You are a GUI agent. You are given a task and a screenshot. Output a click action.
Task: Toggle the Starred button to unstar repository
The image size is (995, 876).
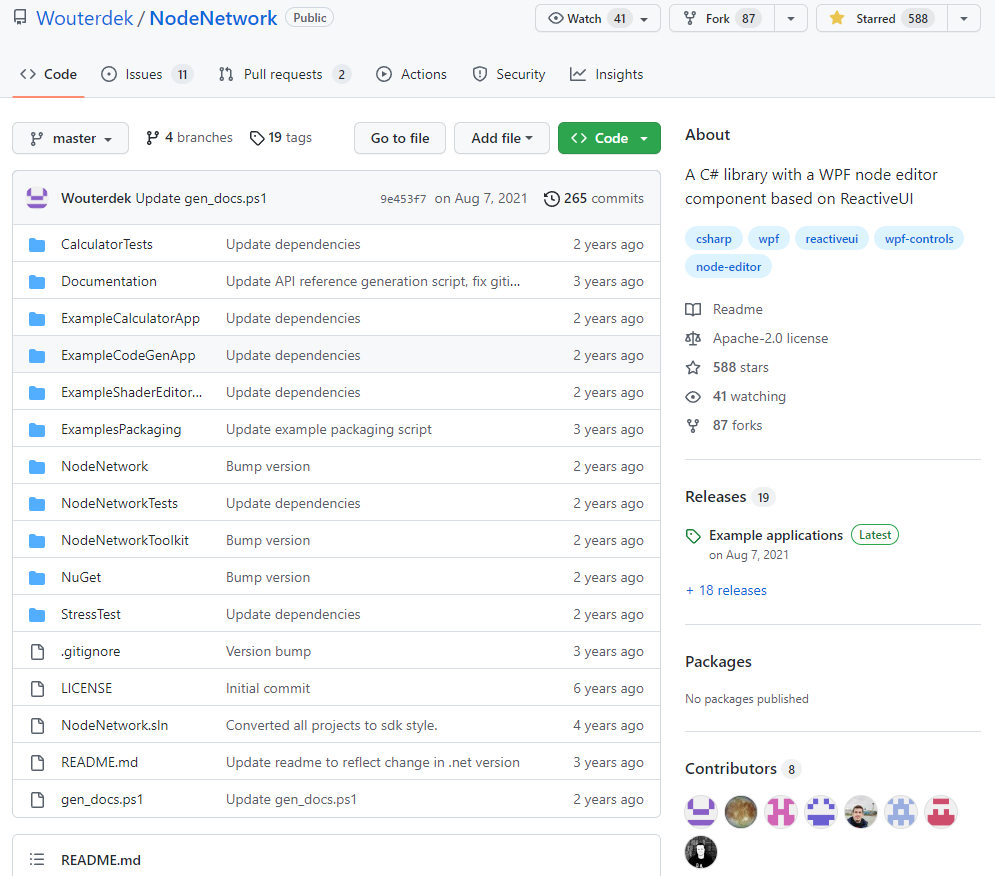(882, 18)
